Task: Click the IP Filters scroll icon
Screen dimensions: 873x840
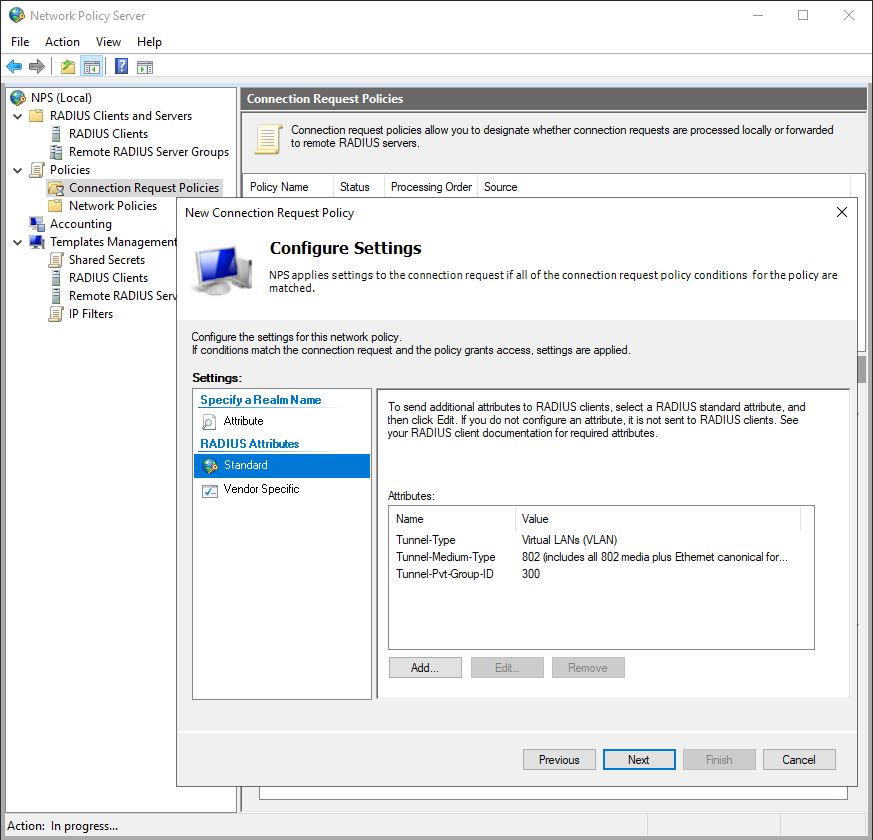Action: click(56, 314)
